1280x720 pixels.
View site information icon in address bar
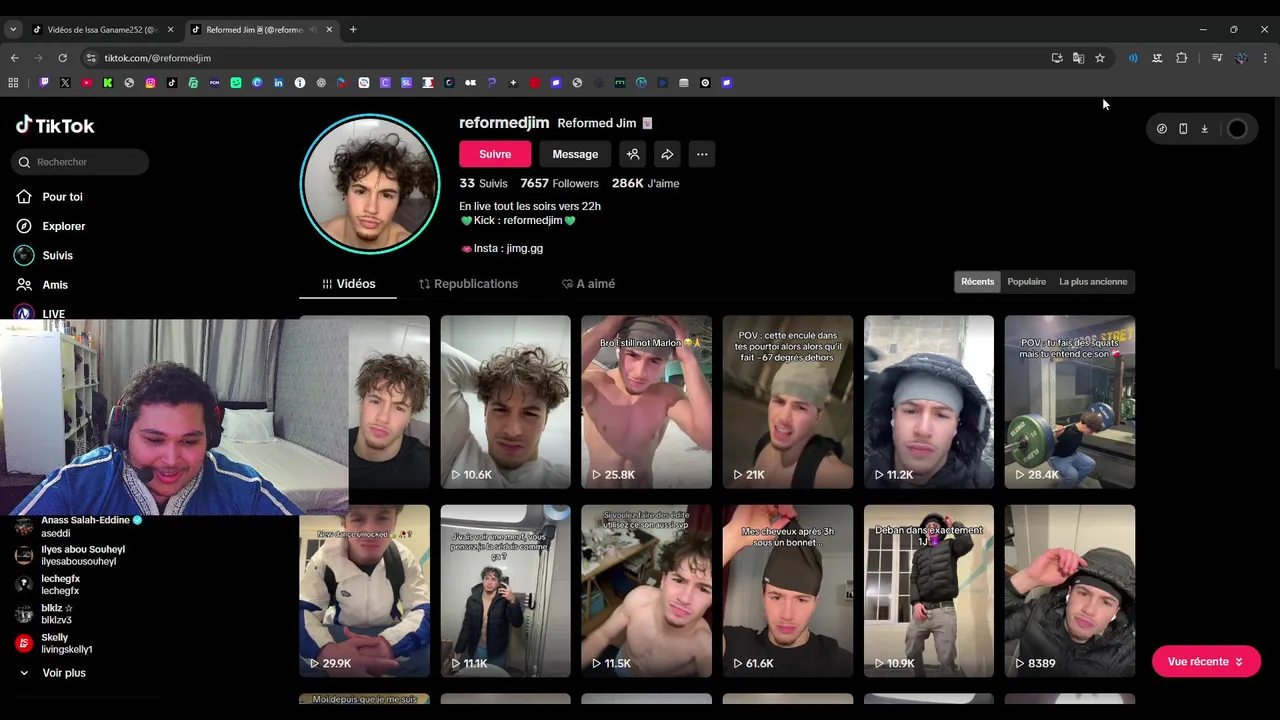(91, 58)
